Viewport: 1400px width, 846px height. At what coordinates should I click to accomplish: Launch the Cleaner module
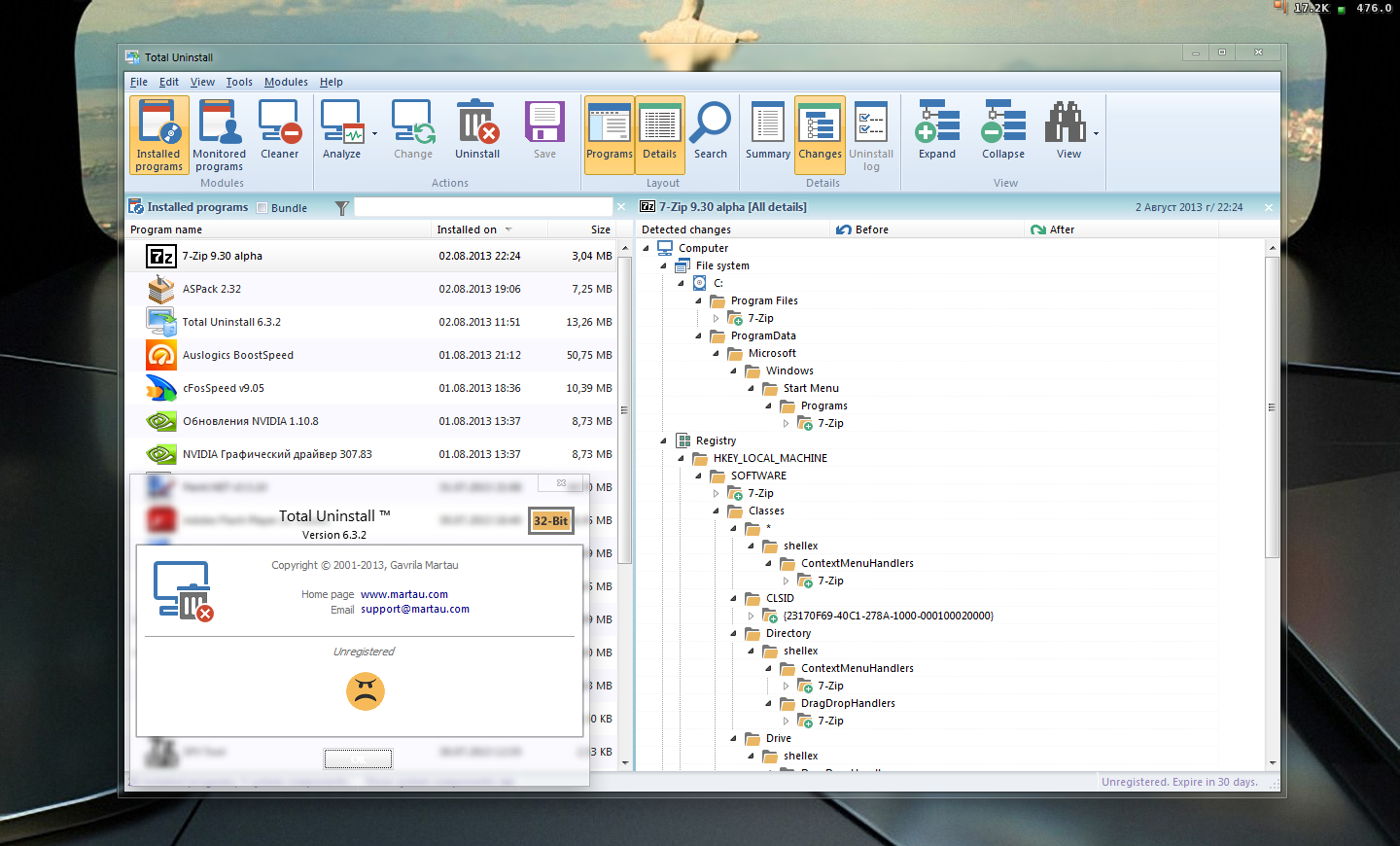tap(279, 130)
